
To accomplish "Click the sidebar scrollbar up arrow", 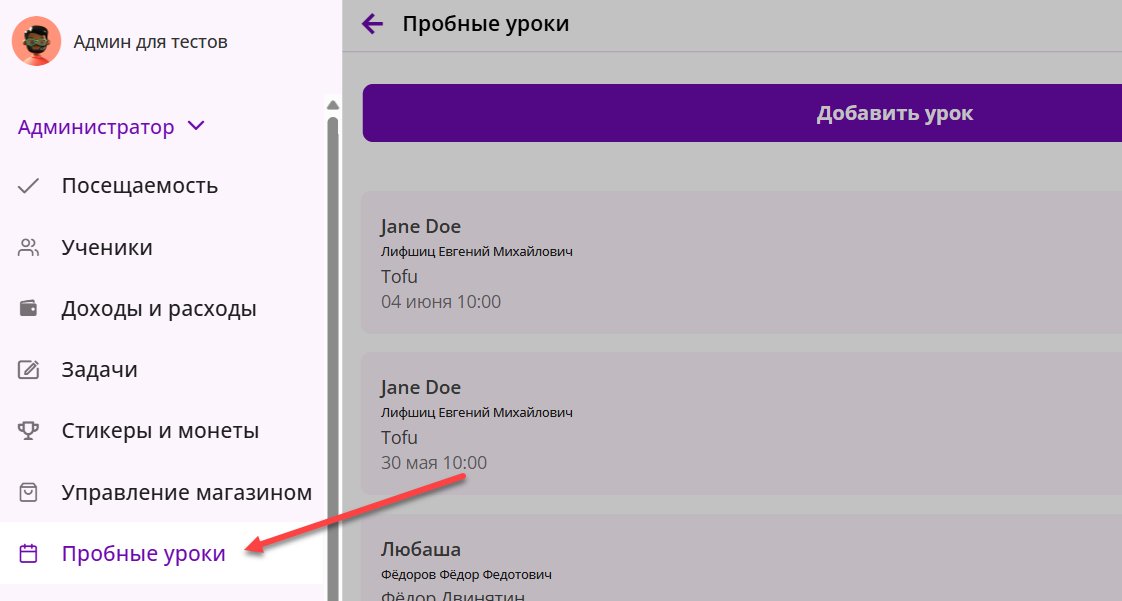I will [332, 105].
